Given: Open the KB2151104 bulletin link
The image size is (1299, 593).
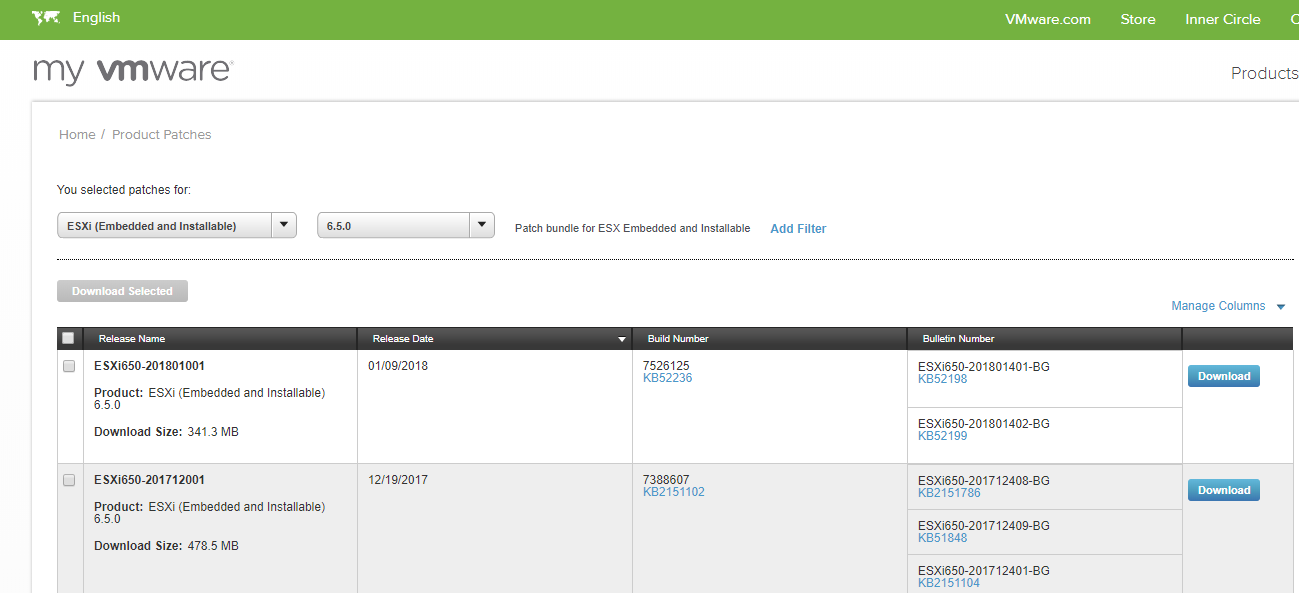Looking at the screenshot, I should coord(949,583).
